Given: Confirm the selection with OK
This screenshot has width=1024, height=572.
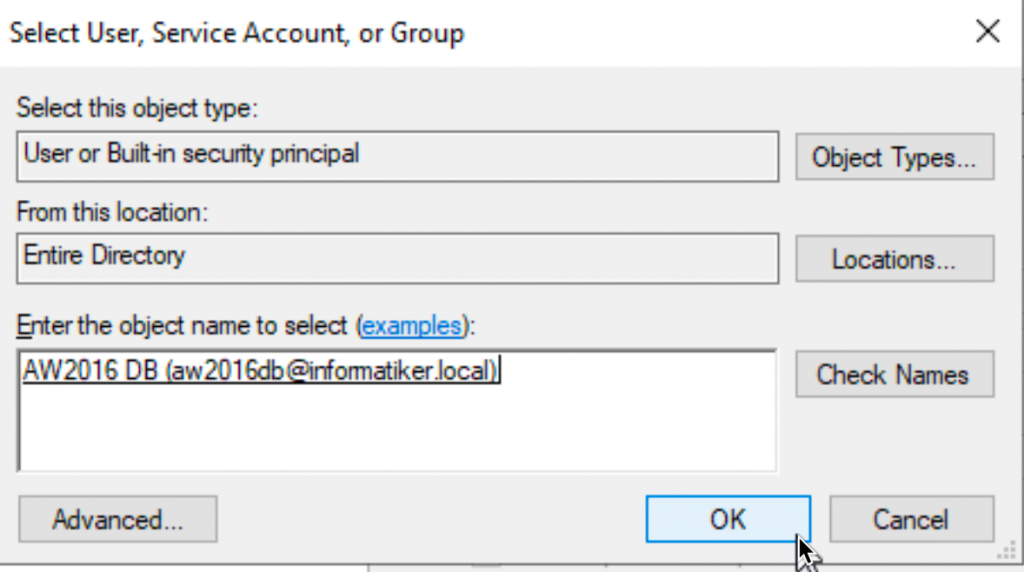Looking at the screenshot, I should pyautogui.click(x=728, y=519).
